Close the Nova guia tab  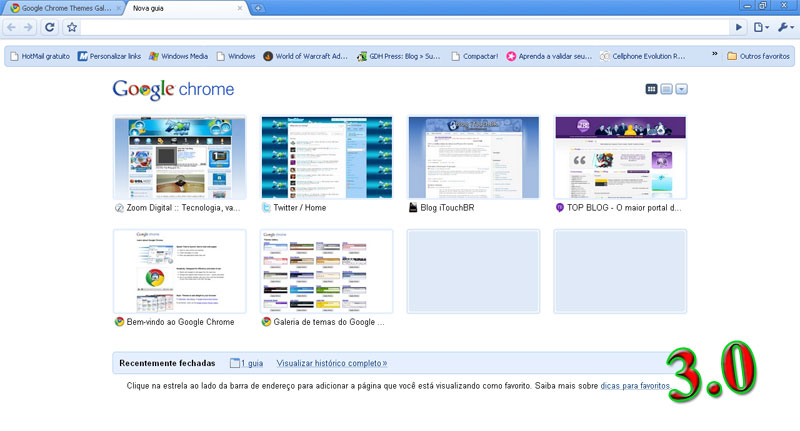point(240,8)
